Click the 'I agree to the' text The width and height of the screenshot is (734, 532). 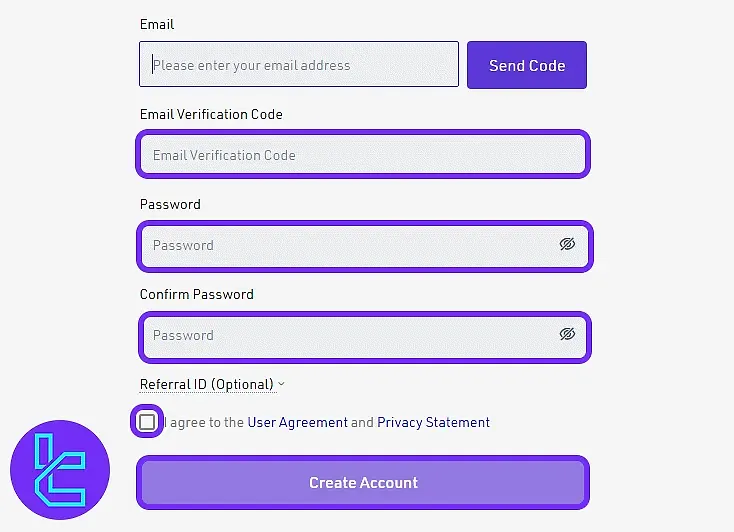coord(204,422)
